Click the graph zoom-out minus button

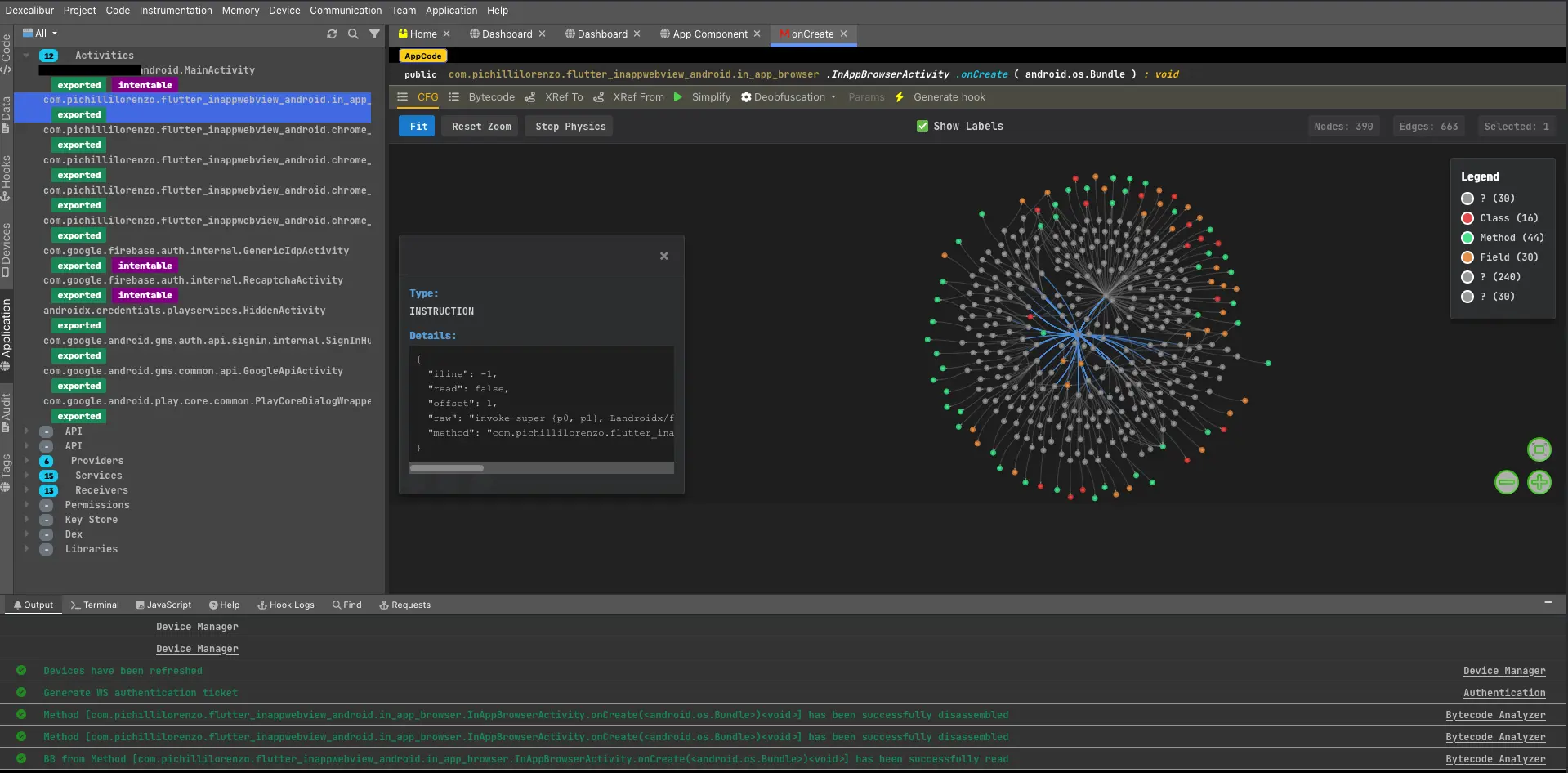coord(1507,482)
